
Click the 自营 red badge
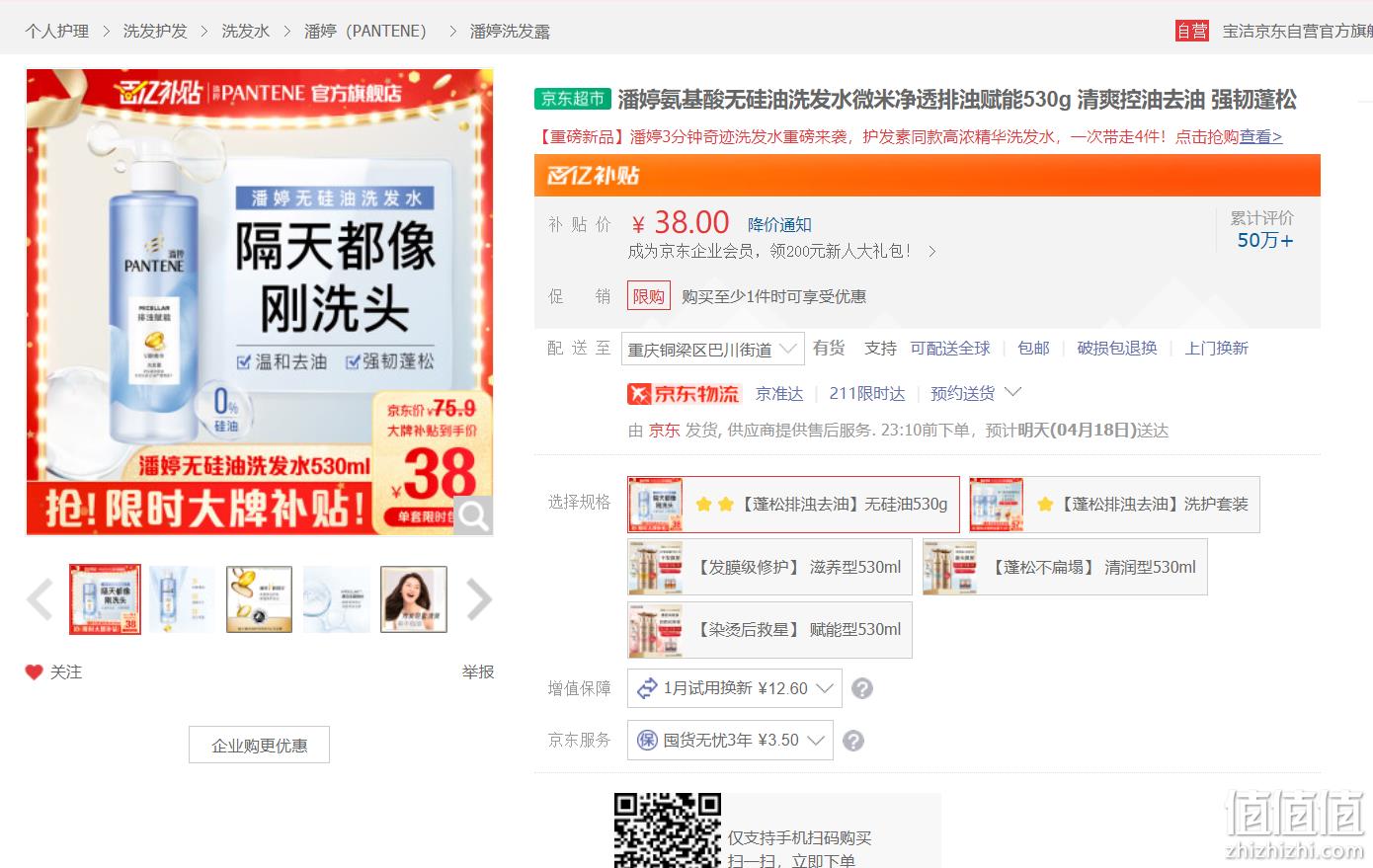pos(1192,31)
